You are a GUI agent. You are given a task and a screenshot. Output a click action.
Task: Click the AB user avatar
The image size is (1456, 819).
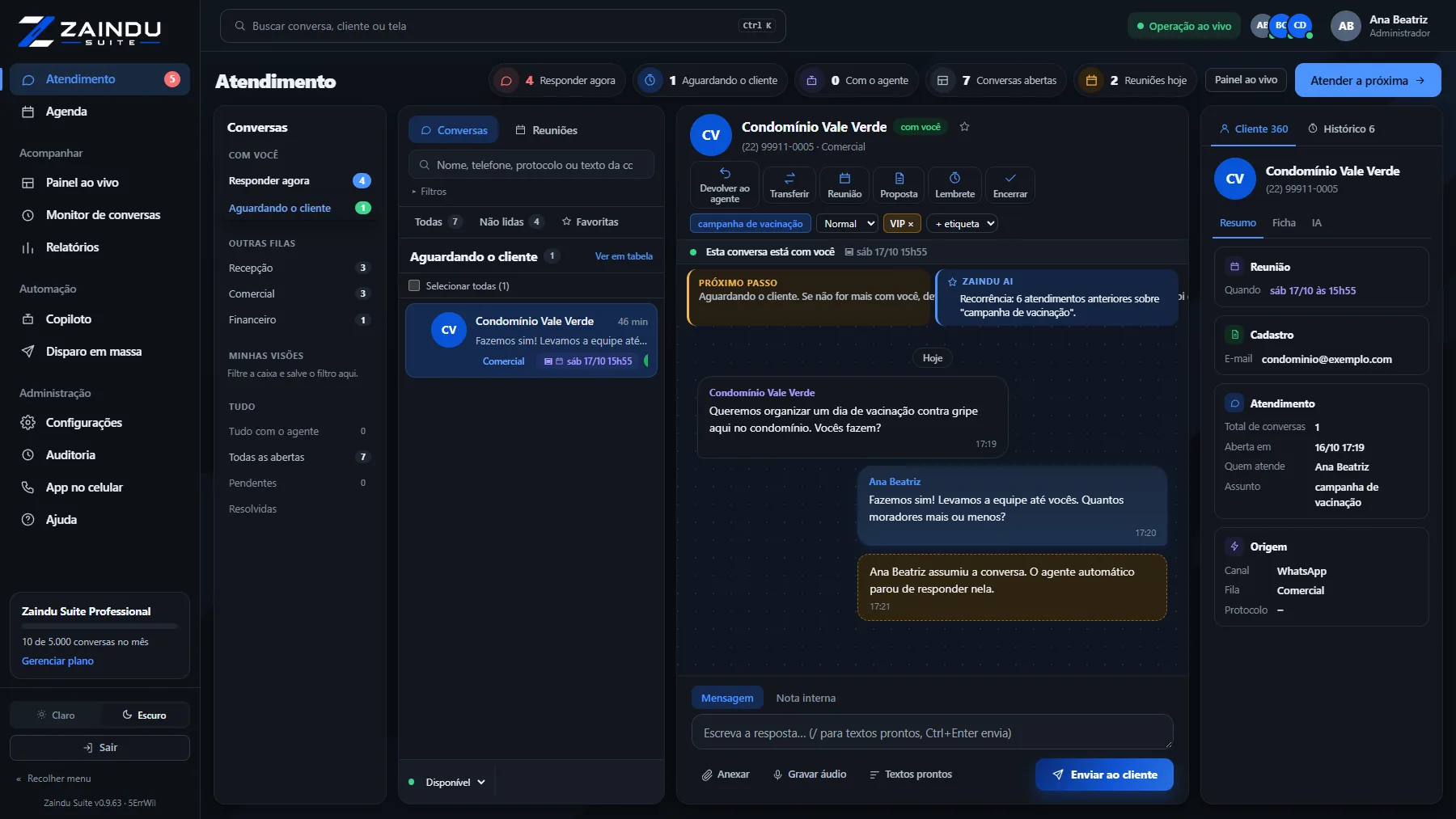point(1346,26)
